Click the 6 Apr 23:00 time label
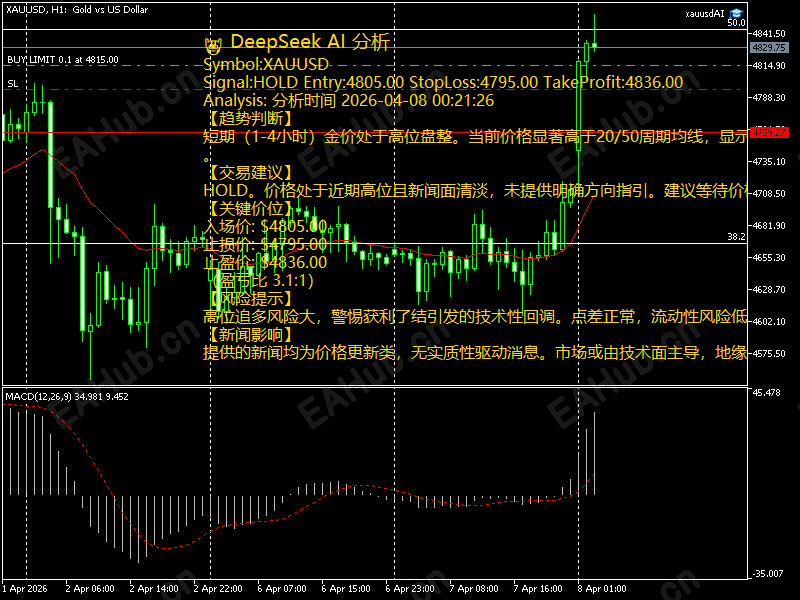 (410, 589)
